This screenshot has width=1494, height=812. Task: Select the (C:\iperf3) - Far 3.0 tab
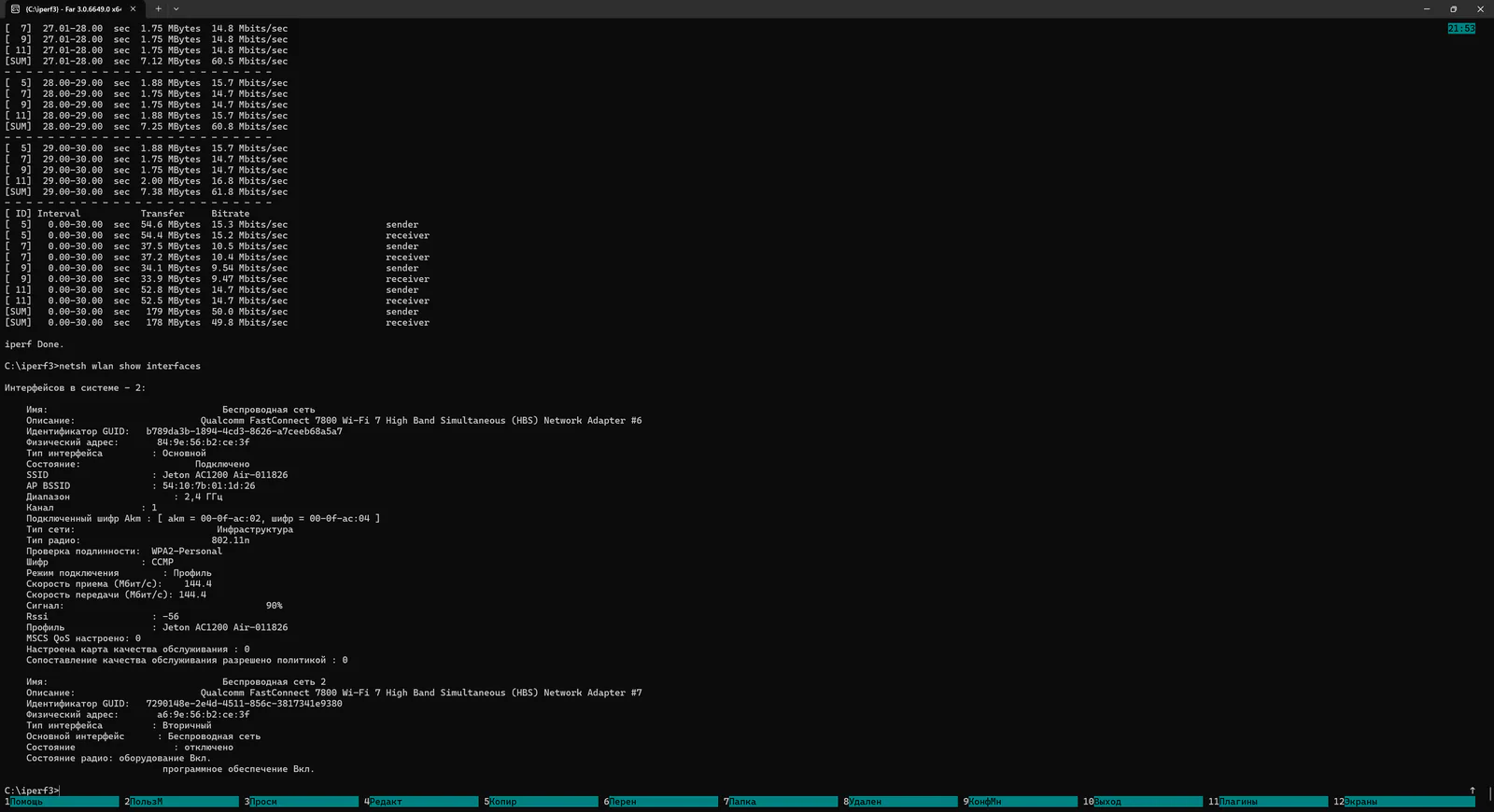click(x=73, y=8)
